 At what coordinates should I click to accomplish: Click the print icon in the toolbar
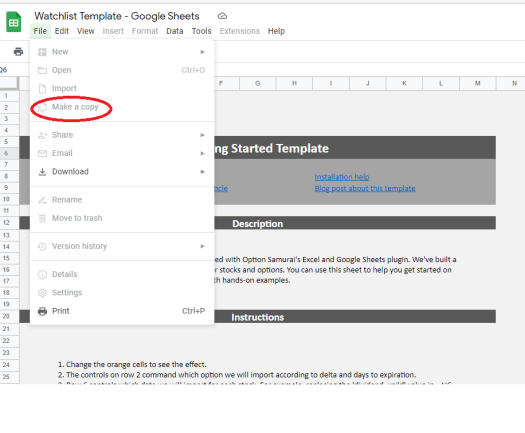click(18, 52)
